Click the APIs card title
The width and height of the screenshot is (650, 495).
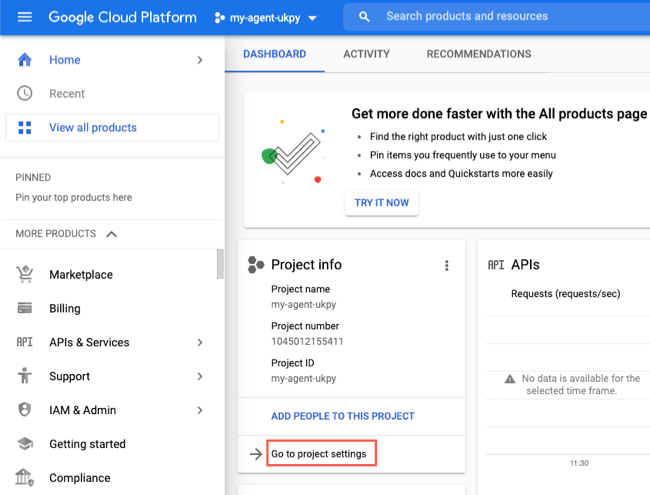(525, 264)
